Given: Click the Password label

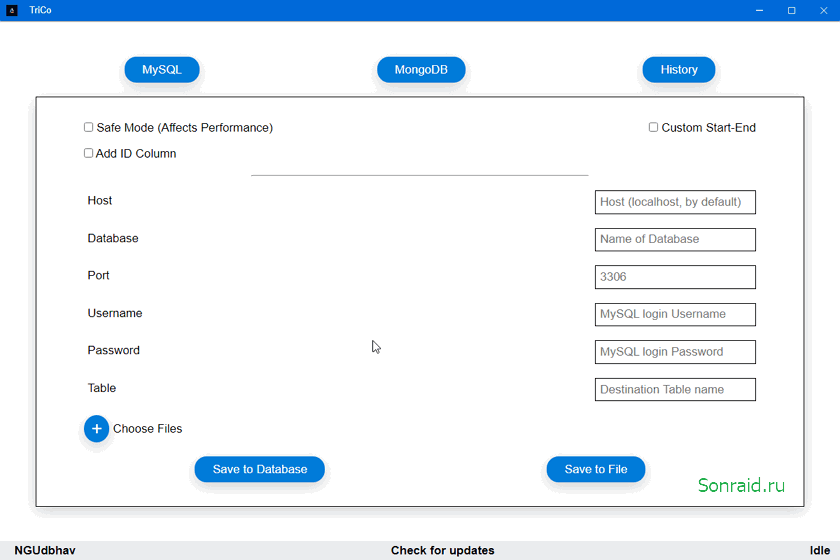Looking at the screenshot, I should coord(114,350).
